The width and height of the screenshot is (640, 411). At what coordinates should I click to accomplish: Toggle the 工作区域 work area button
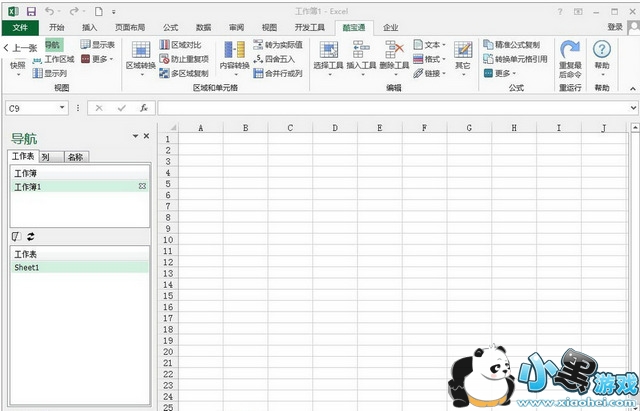point(53,59)
